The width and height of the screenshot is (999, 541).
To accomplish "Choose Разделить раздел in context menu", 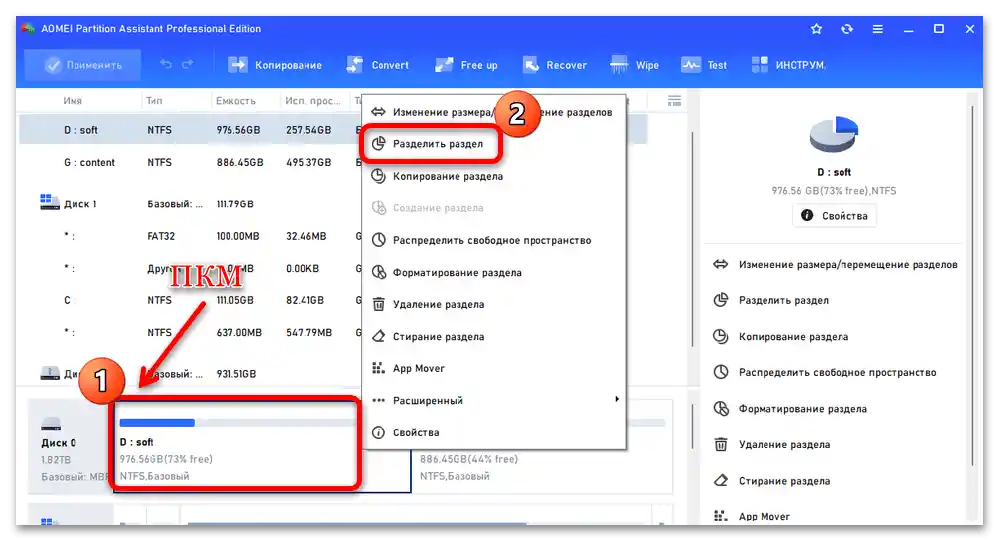I will (438, 144).
